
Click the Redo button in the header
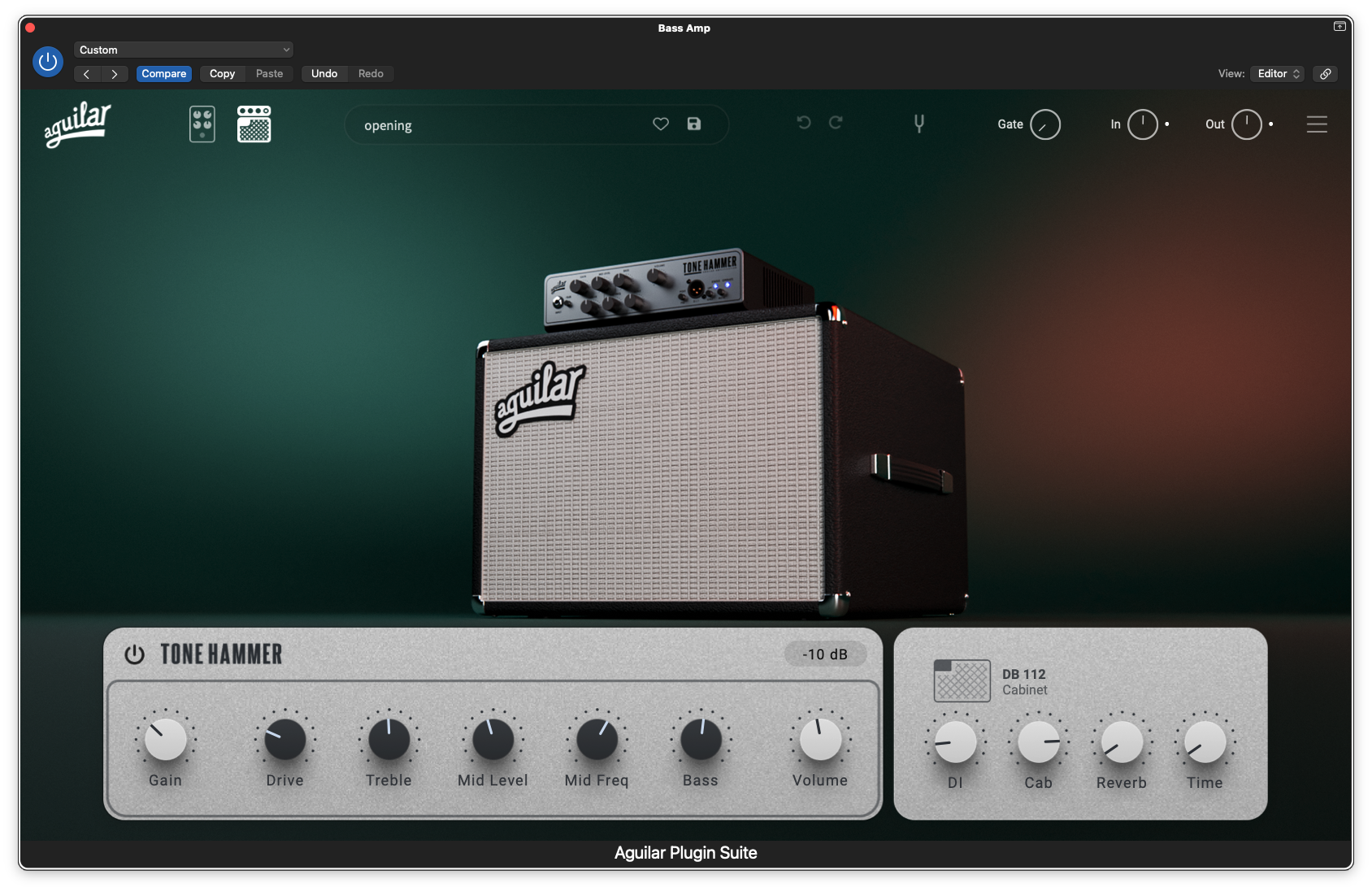tap(371, 74)
